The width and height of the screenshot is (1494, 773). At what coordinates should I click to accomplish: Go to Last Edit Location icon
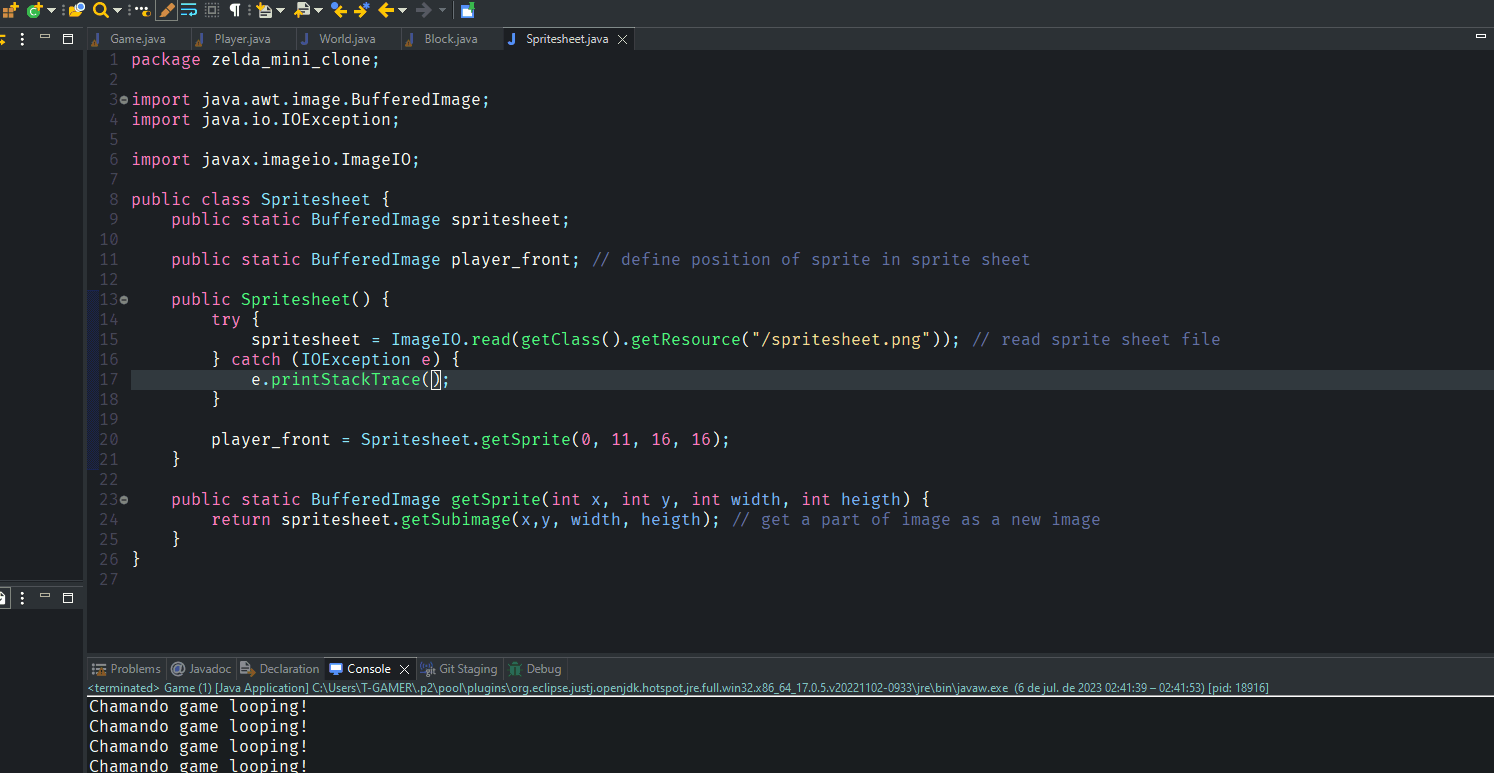[339, 10]
